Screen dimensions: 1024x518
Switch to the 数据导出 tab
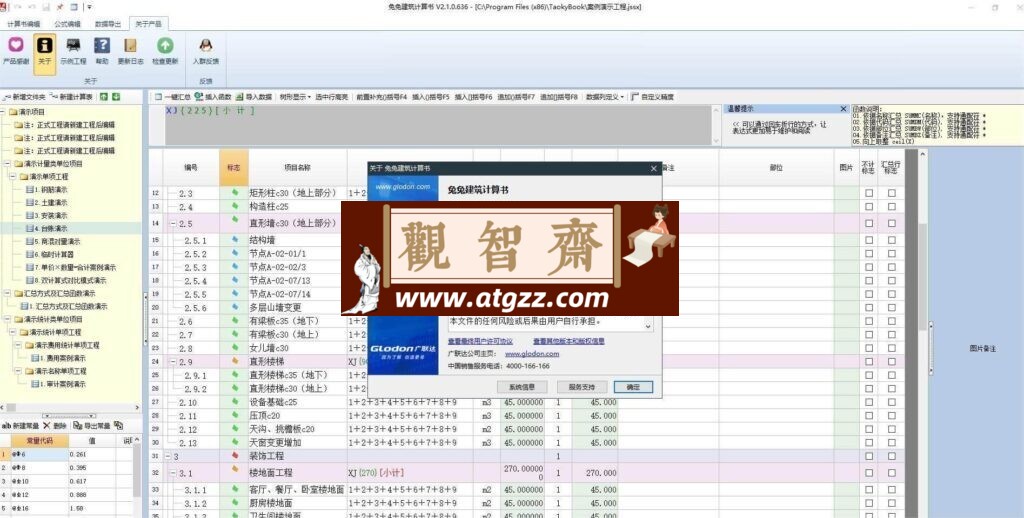click(x=108, y=24)
